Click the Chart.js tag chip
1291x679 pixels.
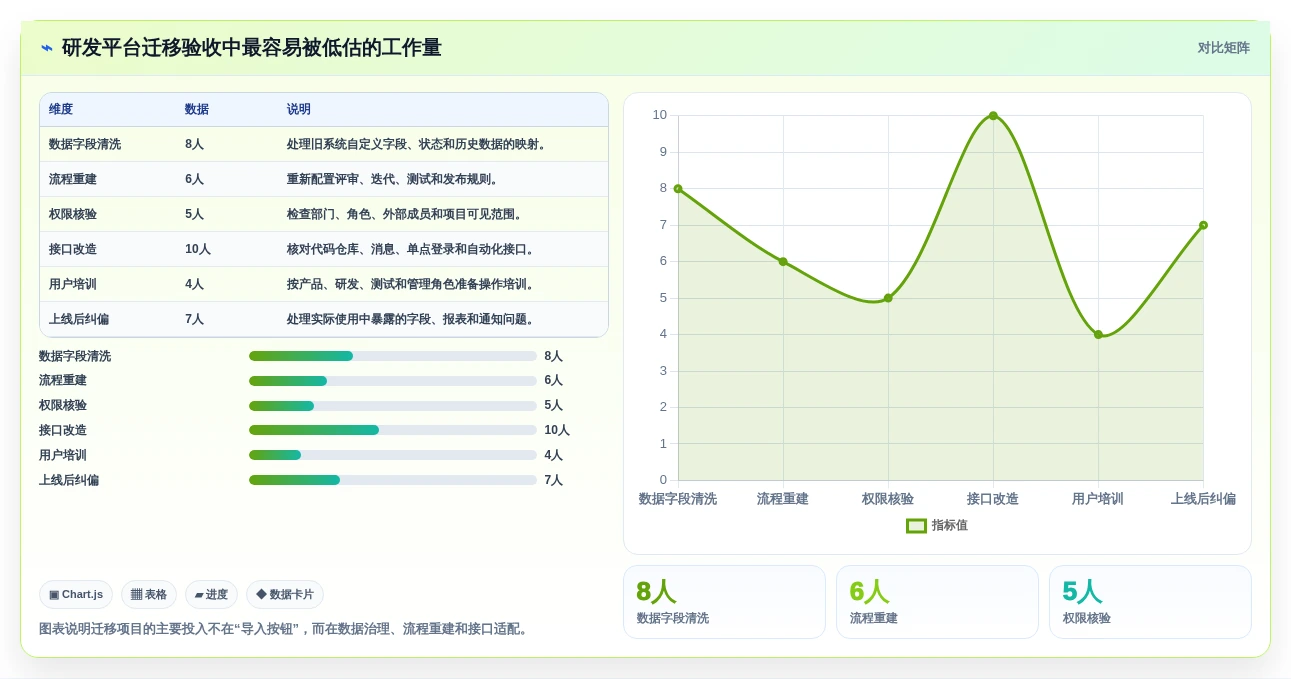pyautogui.click(x=76, y=594)
